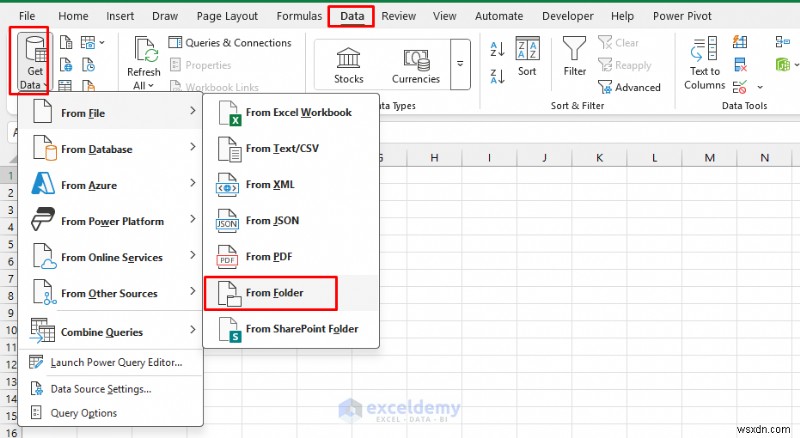Choose From PDF option

click(291, 257)
